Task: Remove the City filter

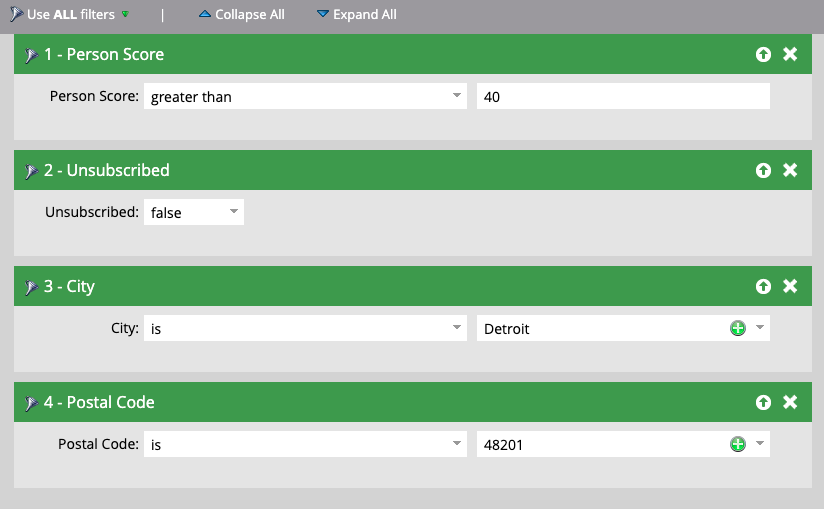Action: click(790, 286)
